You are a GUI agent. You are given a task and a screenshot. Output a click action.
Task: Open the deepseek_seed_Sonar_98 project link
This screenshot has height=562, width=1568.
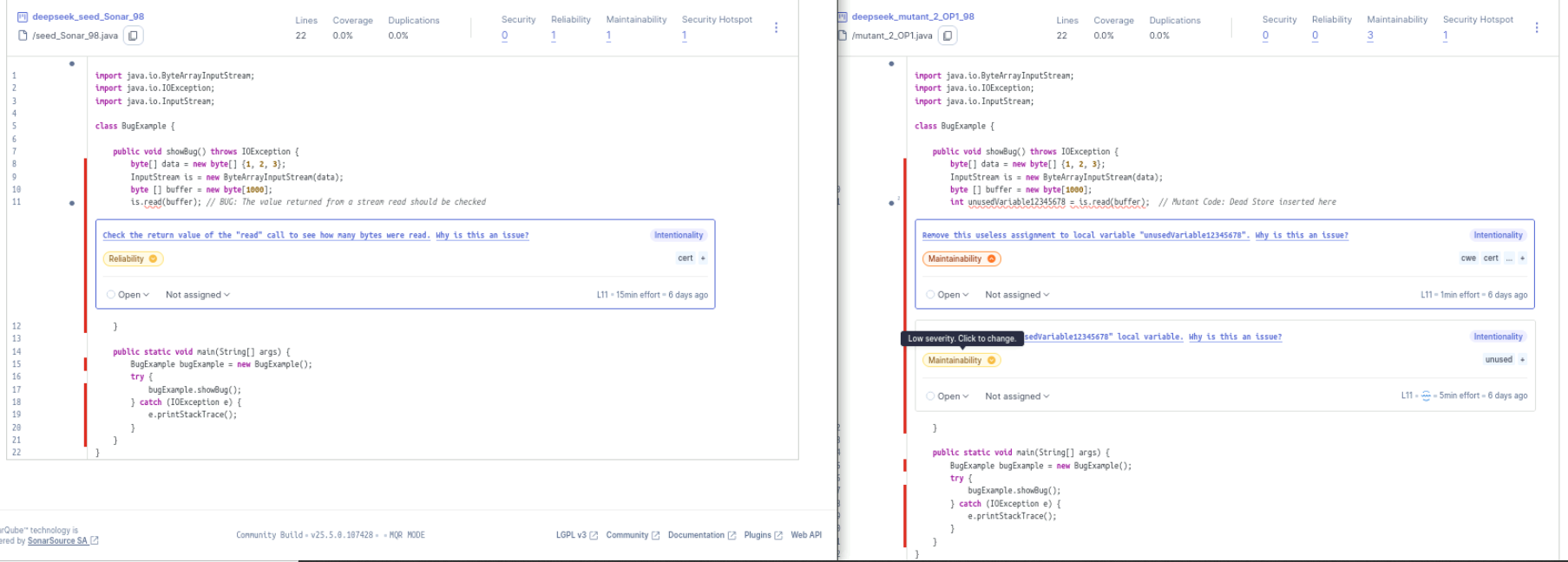tap(89, 16)
